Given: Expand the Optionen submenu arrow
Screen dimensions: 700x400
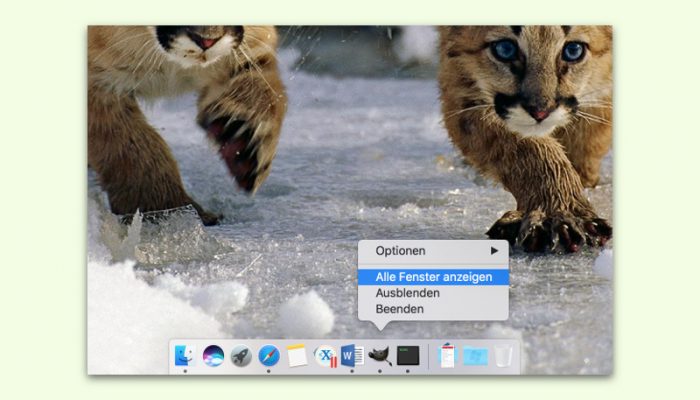Looking at the screenshot, I should [494, 251].
